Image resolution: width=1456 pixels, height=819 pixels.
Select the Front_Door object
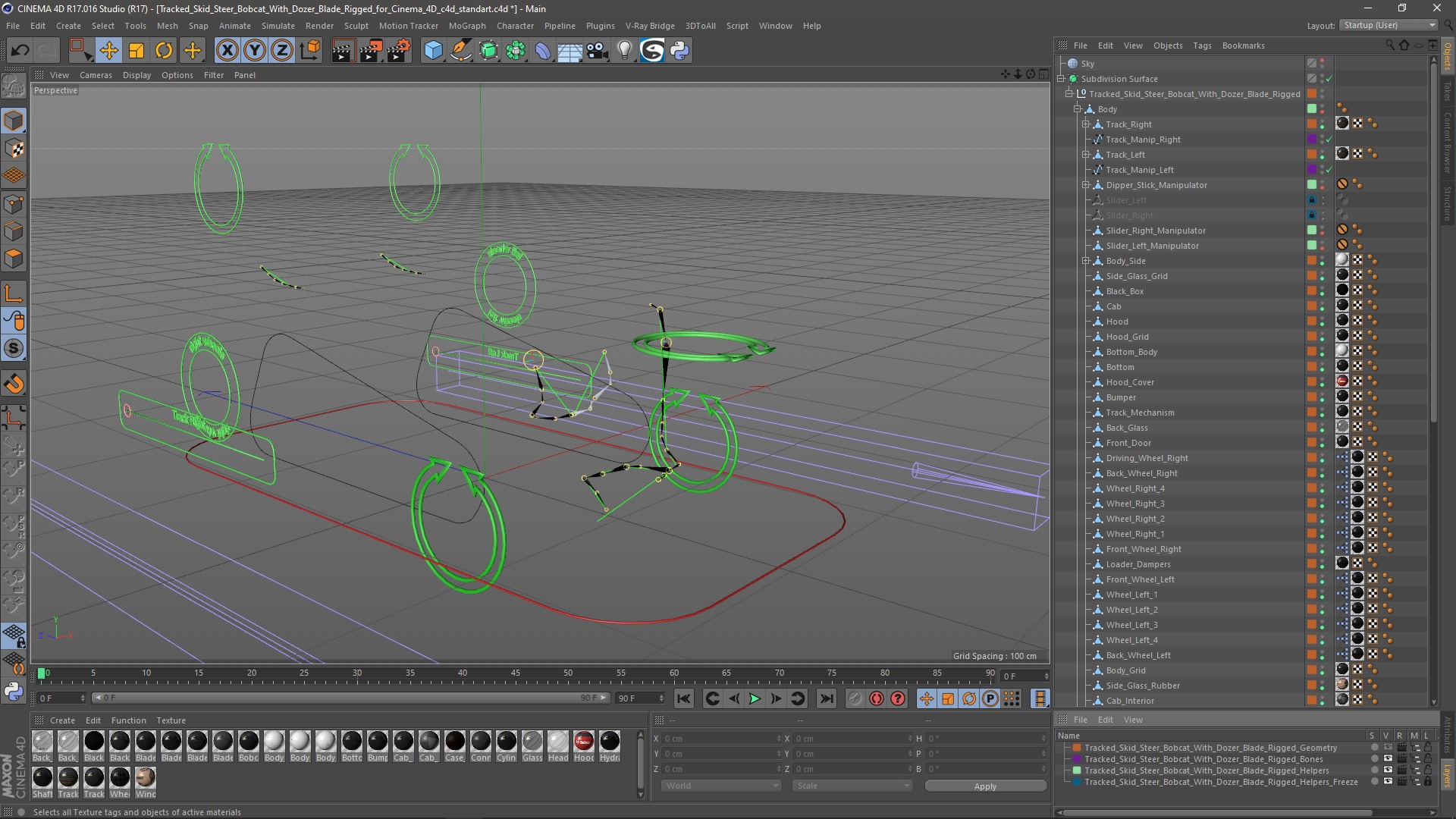[1128, 443]
